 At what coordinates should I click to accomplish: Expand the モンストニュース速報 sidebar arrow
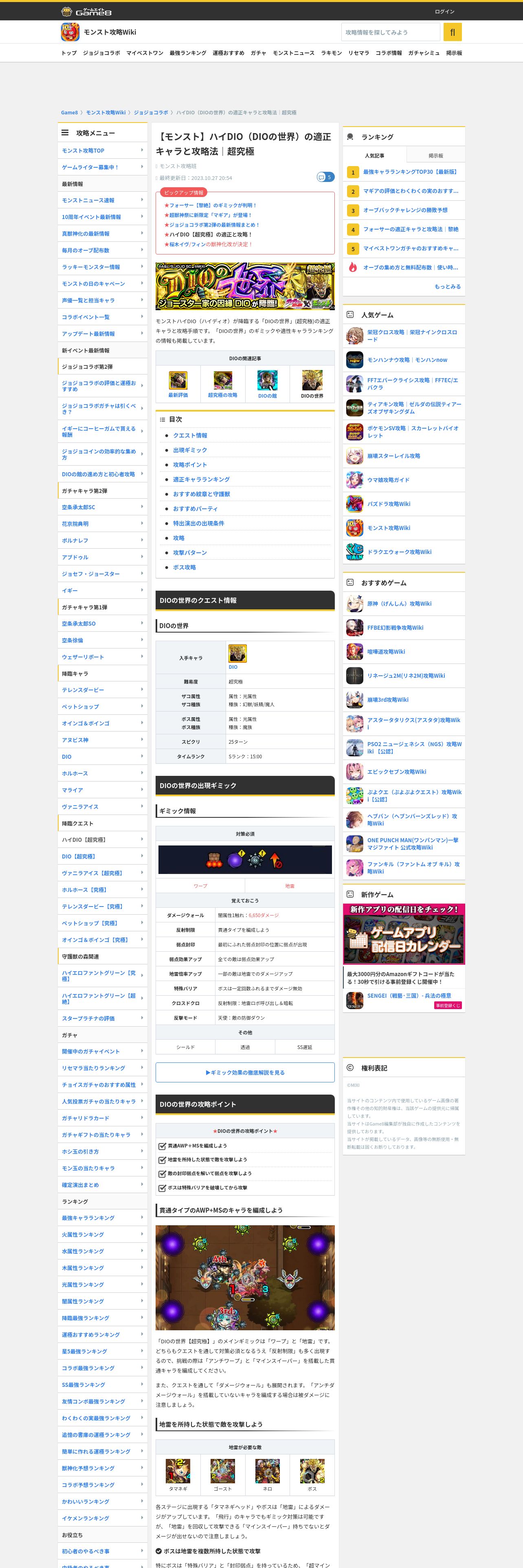pos(142,200)
